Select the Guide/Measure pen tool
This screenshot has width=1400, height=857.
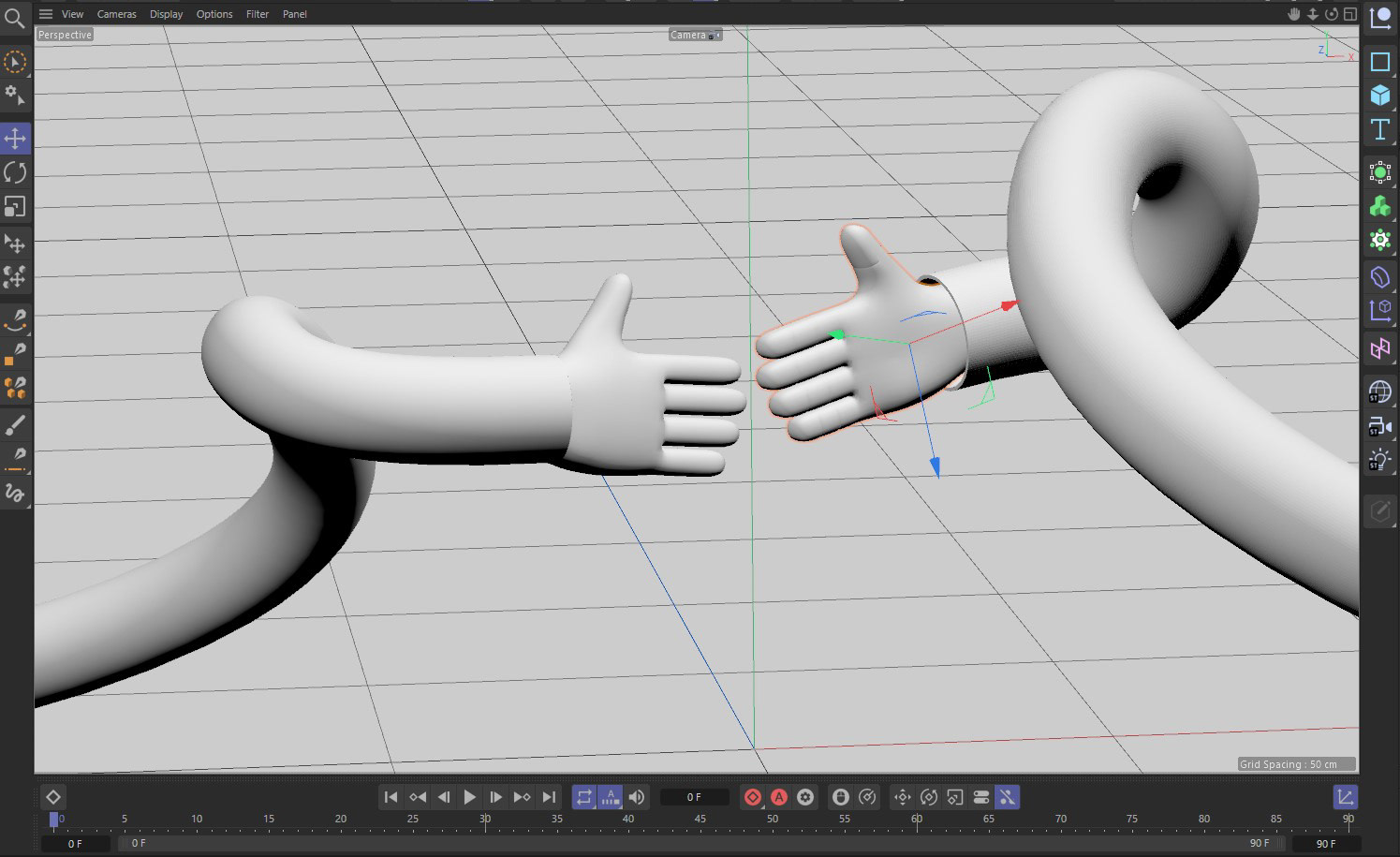(15, 459)
